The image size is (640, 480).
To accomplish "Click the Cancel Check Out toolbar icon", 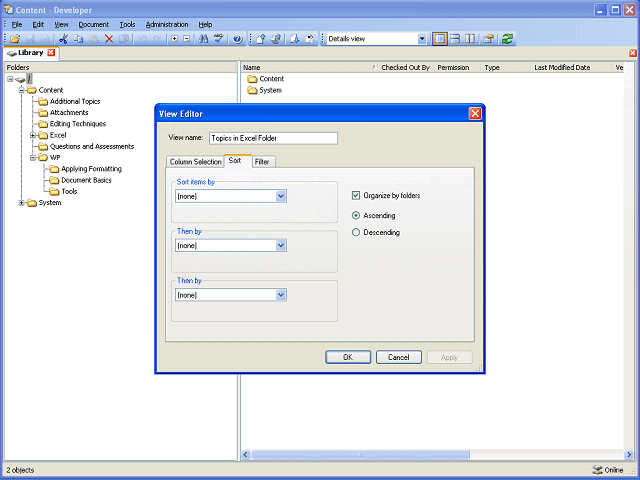I will [310, 39].
